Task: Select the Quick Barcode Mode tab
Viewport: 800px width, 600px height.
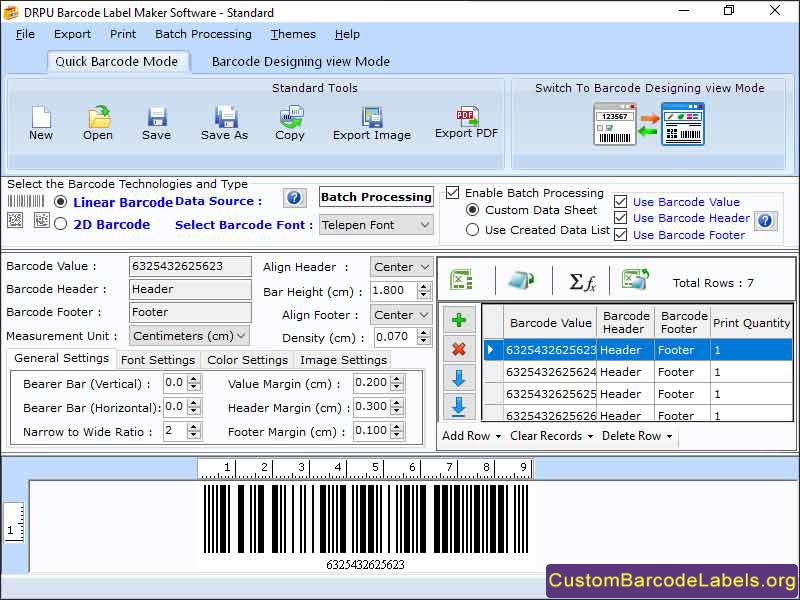Action: click(x=117, y=62)
